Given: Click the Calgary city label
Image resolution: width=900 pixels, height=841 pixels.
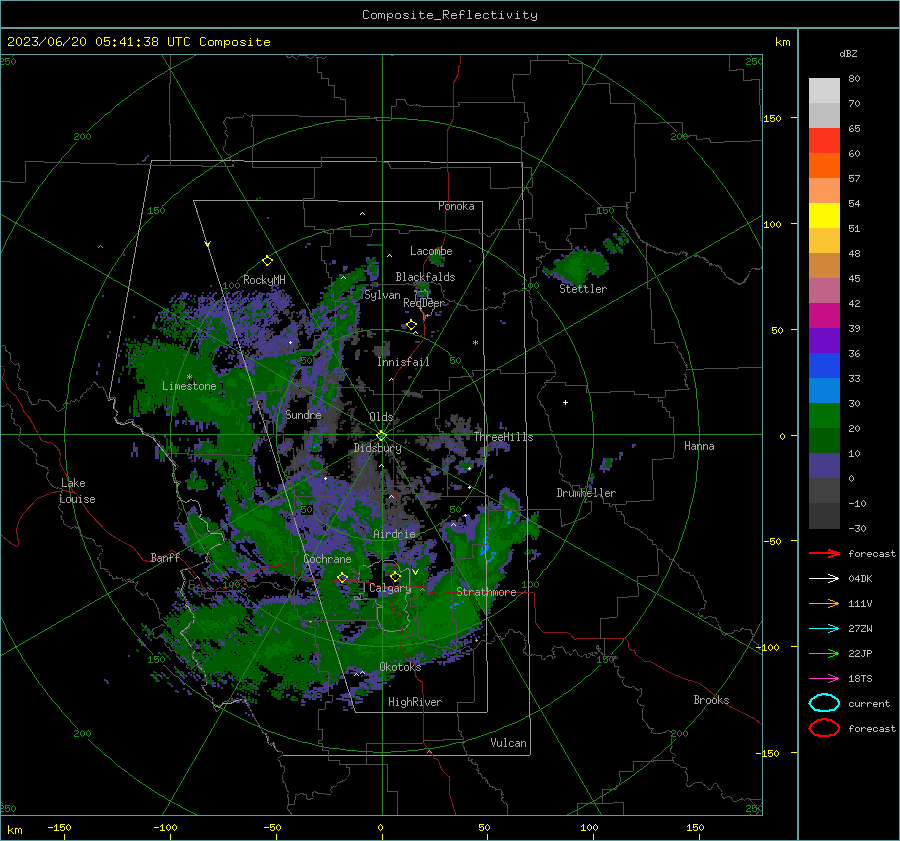Looking at the screenshot, I should pyautogui.click(x=390, y=588).
